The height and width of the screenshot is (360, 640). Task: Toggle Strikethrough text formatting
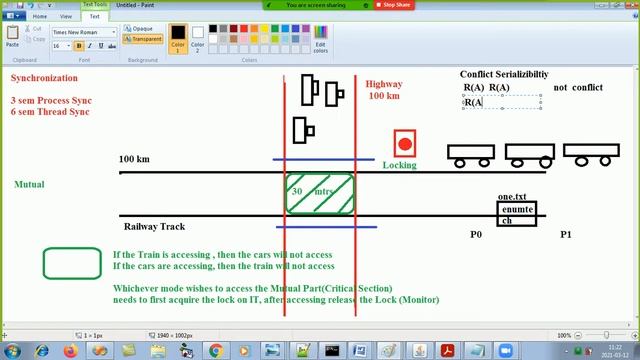tap(112, 46)
